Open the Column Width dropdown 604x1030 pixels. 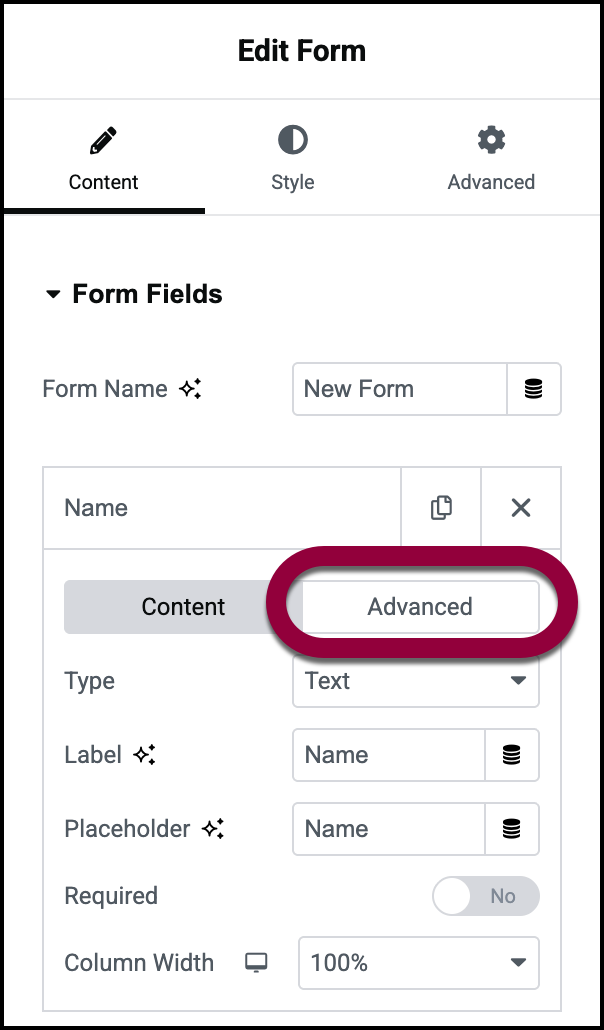click(x=419, y=963)
